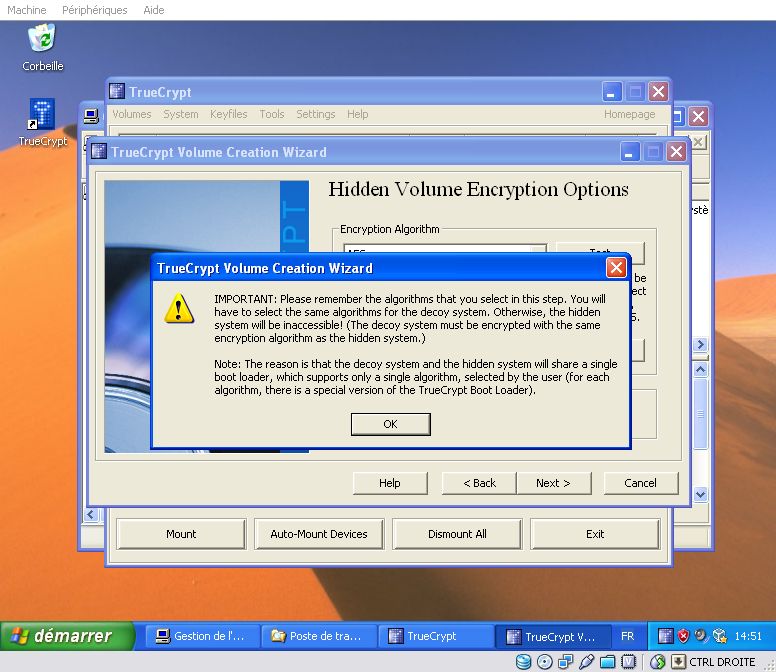
Task: Open the VirtualBox Machine menu
Action: (27, 10)
